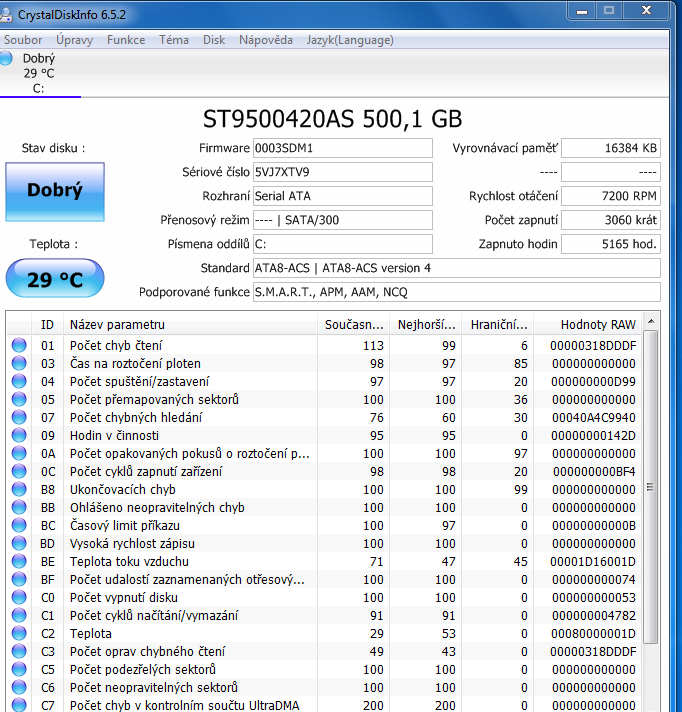682x712 pixels.
Task: Click status circle of Počet spuštění/zastavení row
Action: (19, 381)
